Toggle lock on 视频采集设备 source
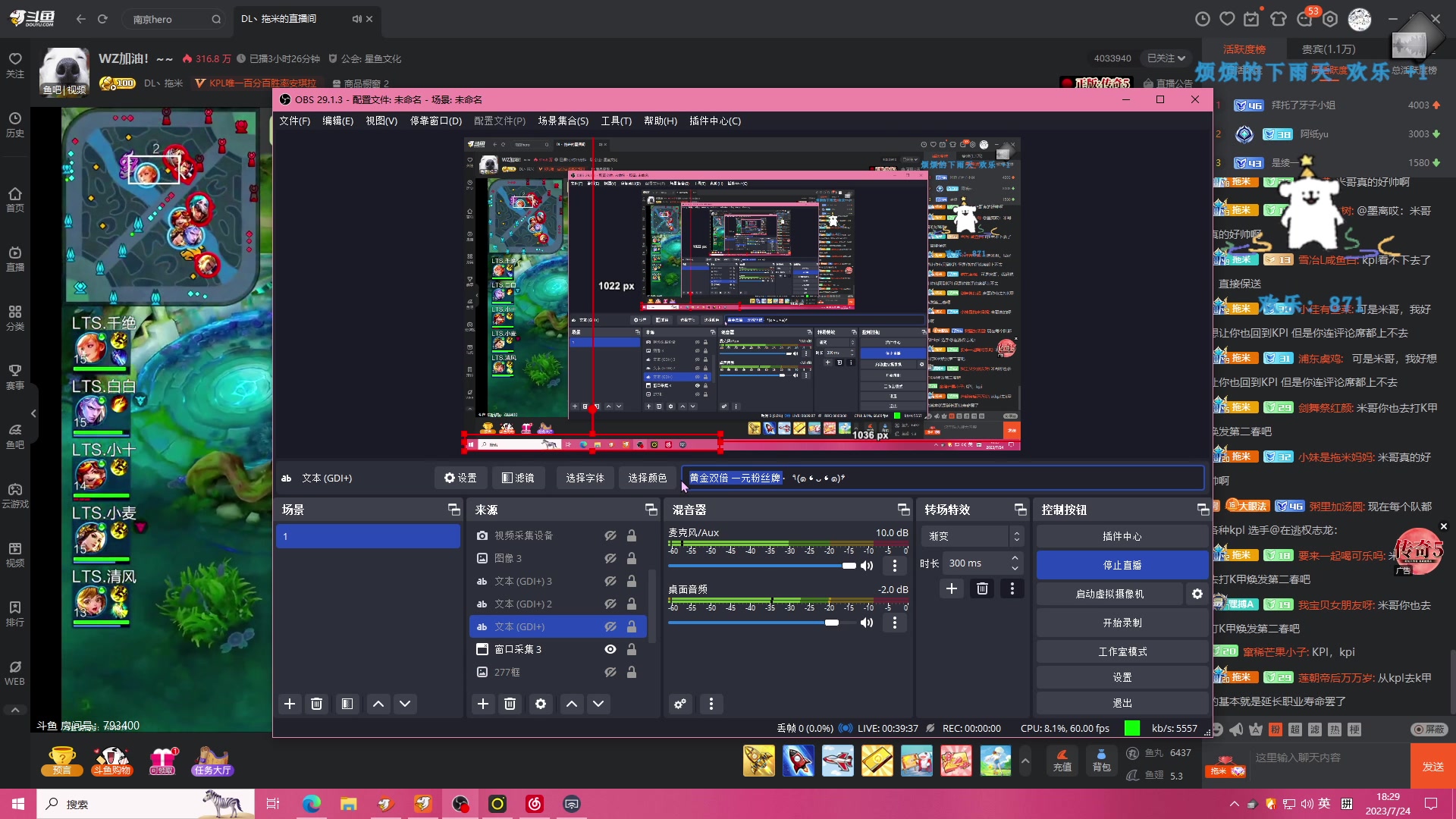Viewport: 1456px width, 819px height. [632, 535]
